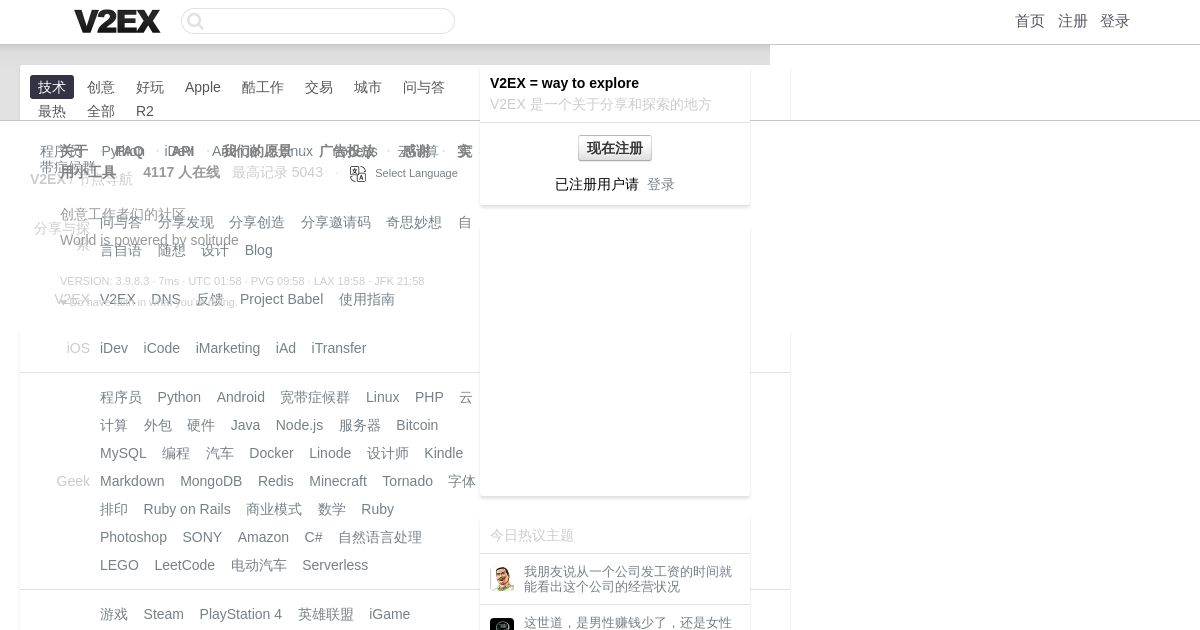Open 登录 link in header

1115,21
